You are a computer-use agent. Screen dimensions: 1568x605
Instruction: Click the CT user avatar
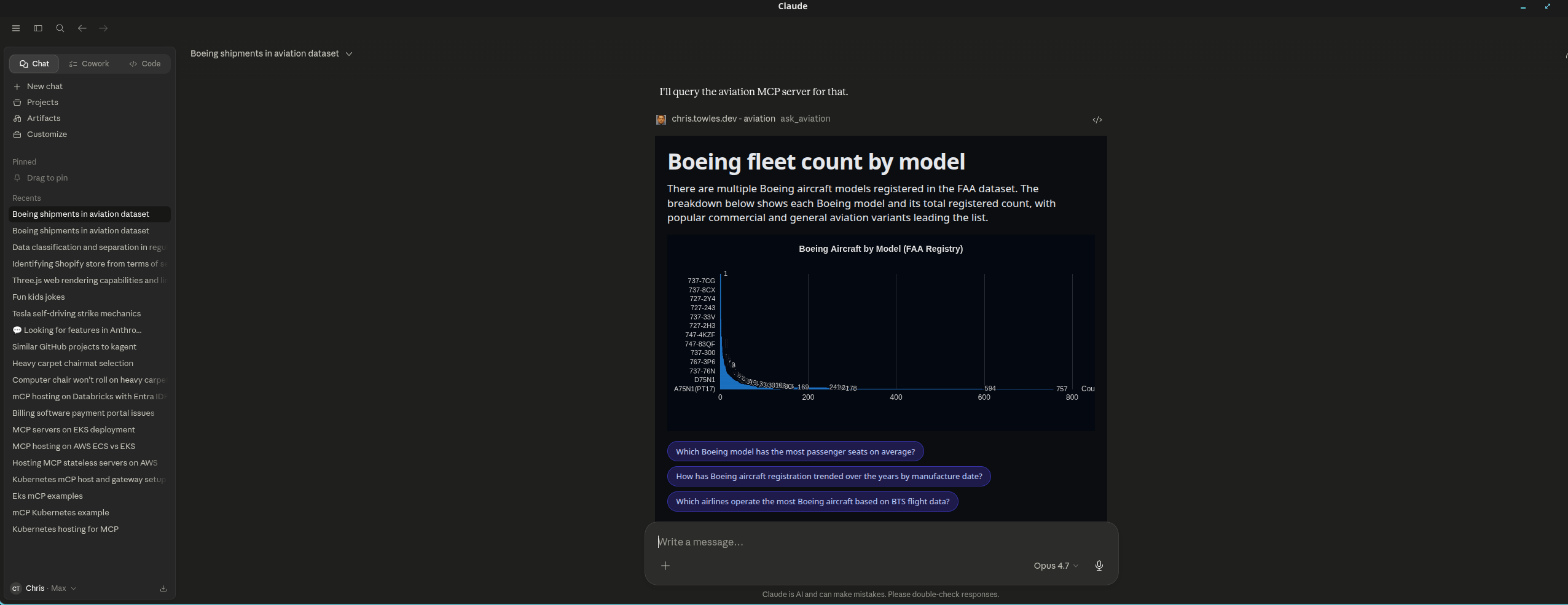tap(16, 588)
